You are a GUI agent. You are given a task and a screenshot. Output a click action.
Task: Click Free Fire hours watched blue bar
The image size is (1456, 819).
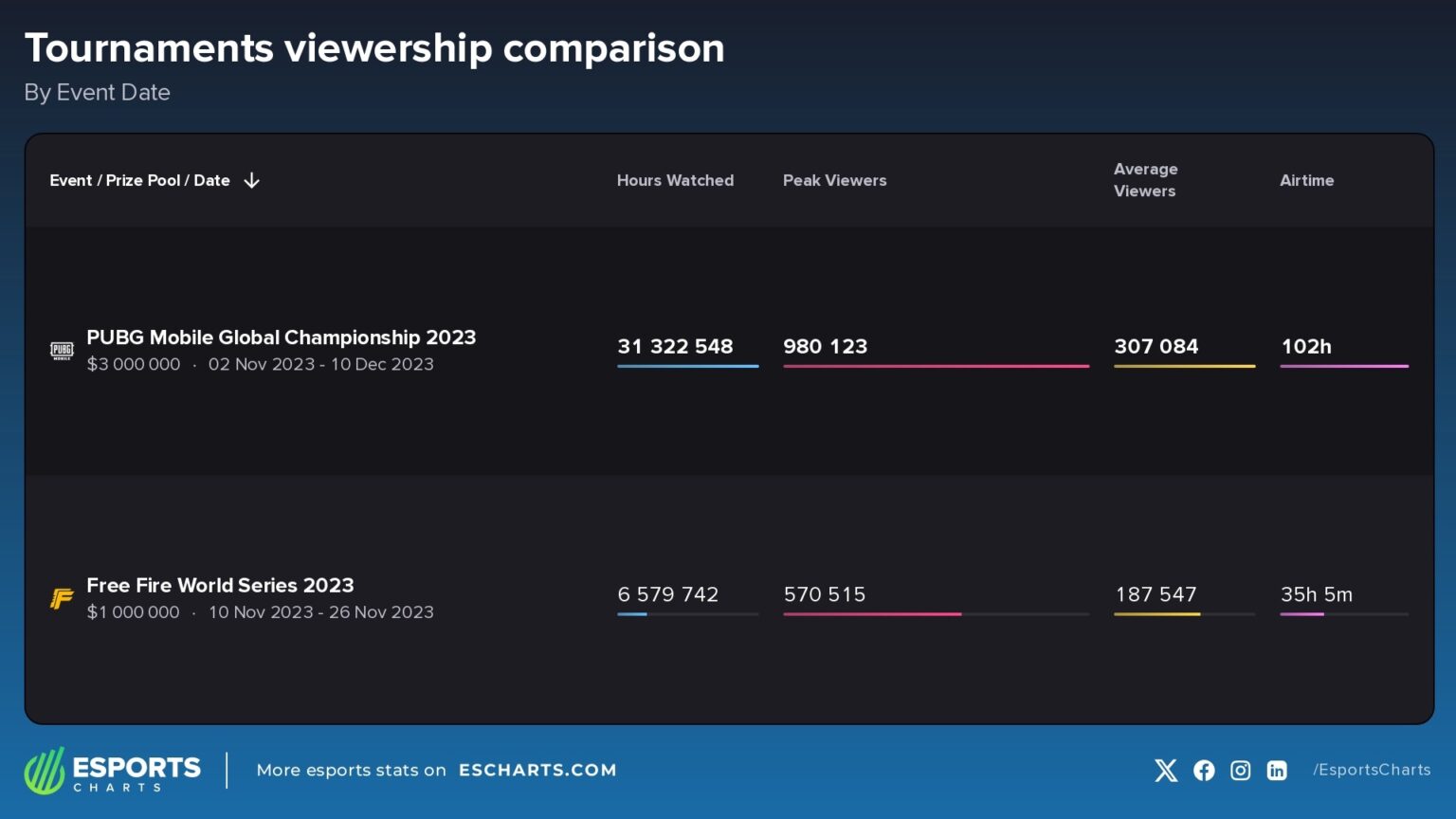[632, 614]
